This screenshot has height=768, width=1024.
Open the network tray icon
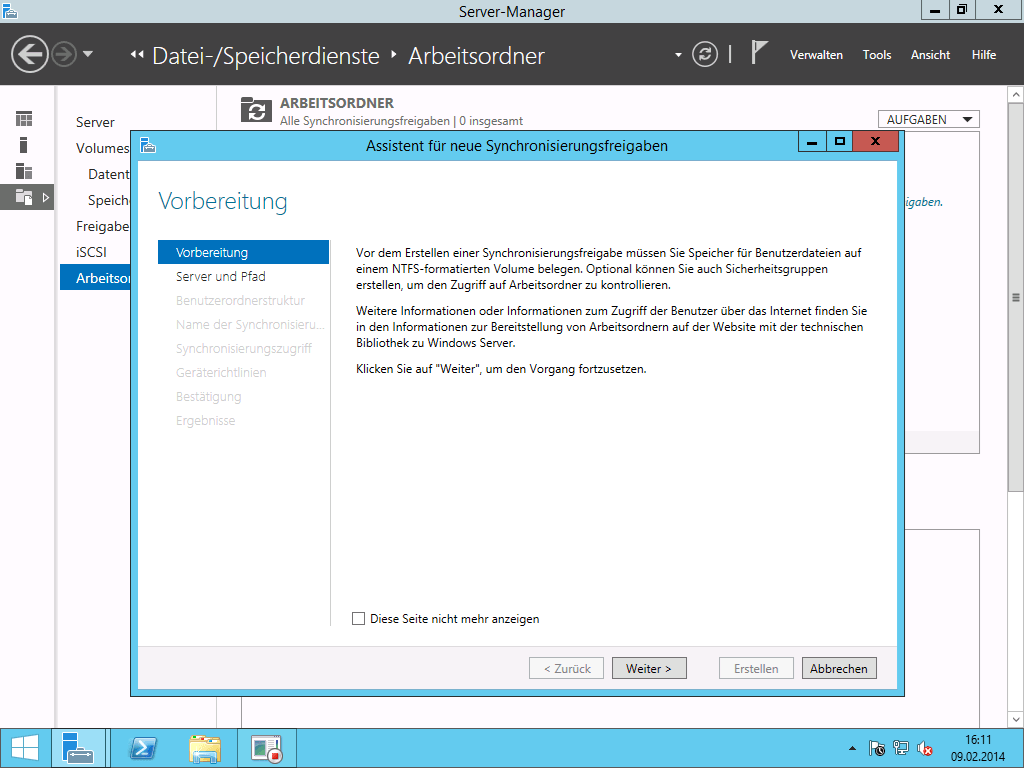point(901,748)
